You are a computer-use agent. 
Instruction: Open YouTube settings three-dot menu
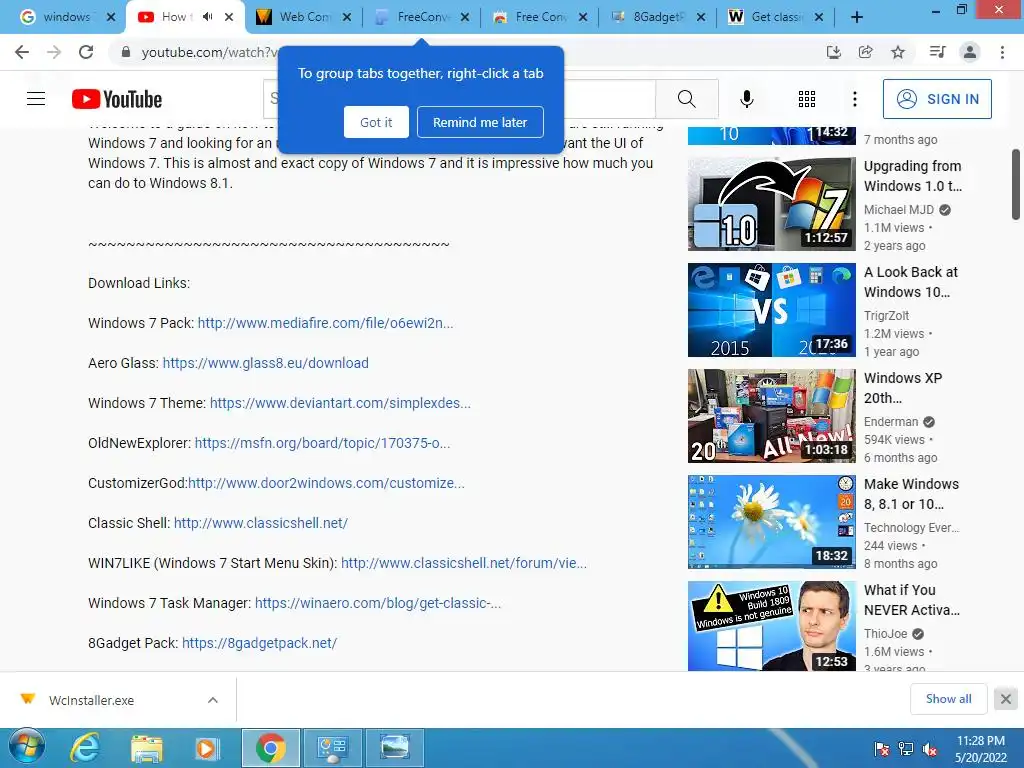point(855,99)
